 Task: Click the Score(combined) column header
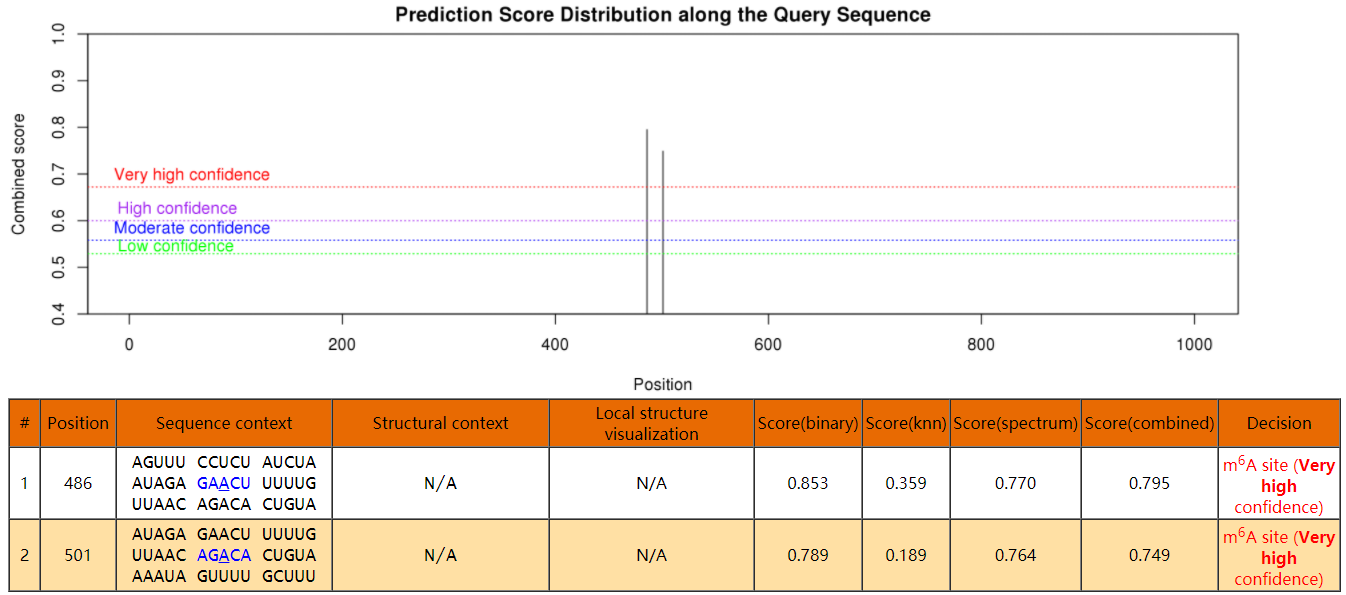(x=1149, y=423)
